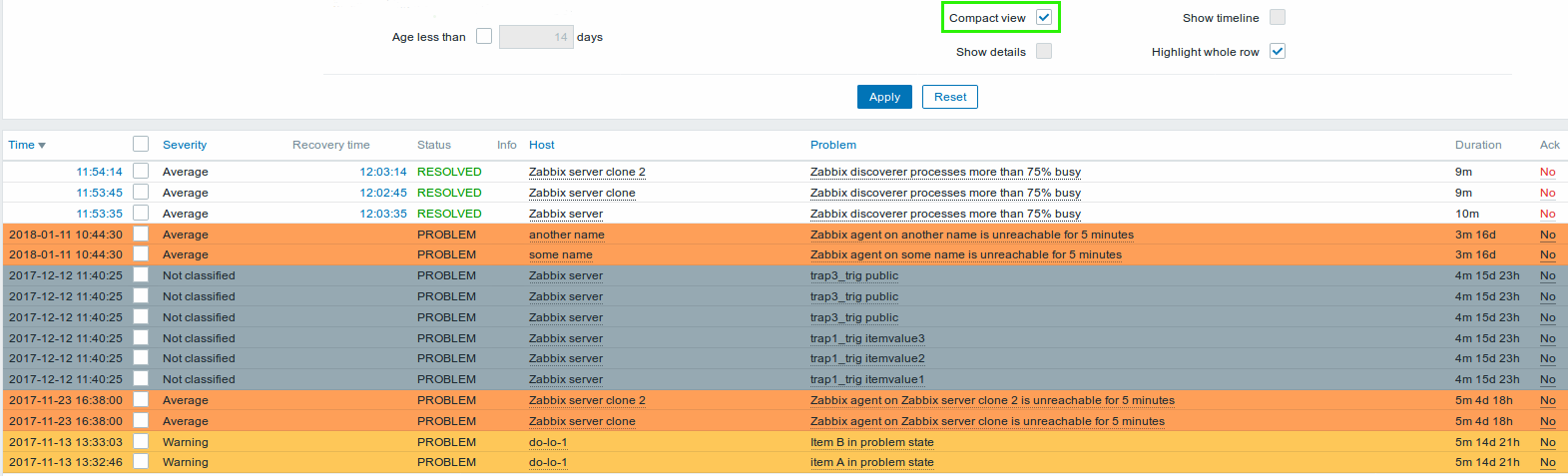Open problem 'item A in problem state'
1568x476 pixels.
coord(872,462)
